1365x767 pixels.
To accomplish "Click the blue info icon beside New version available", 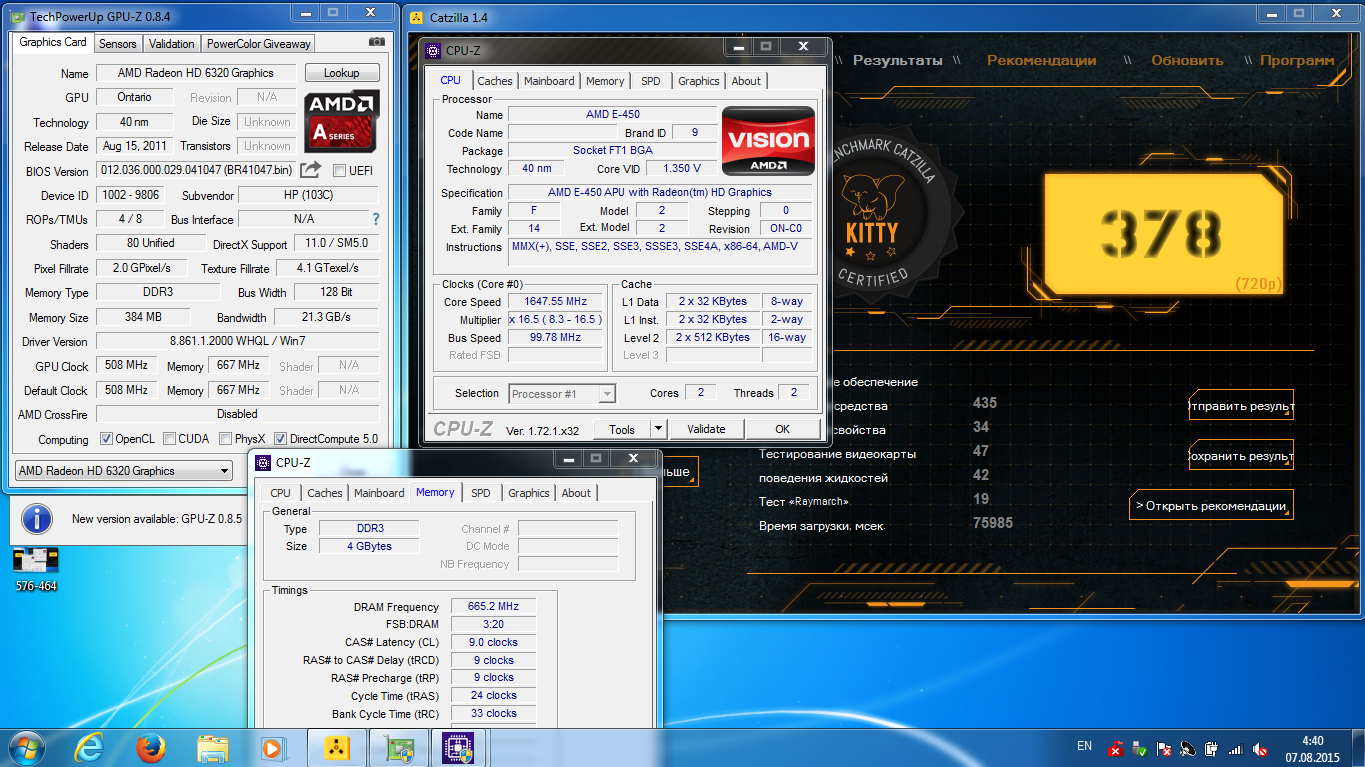I will [37, 519].
